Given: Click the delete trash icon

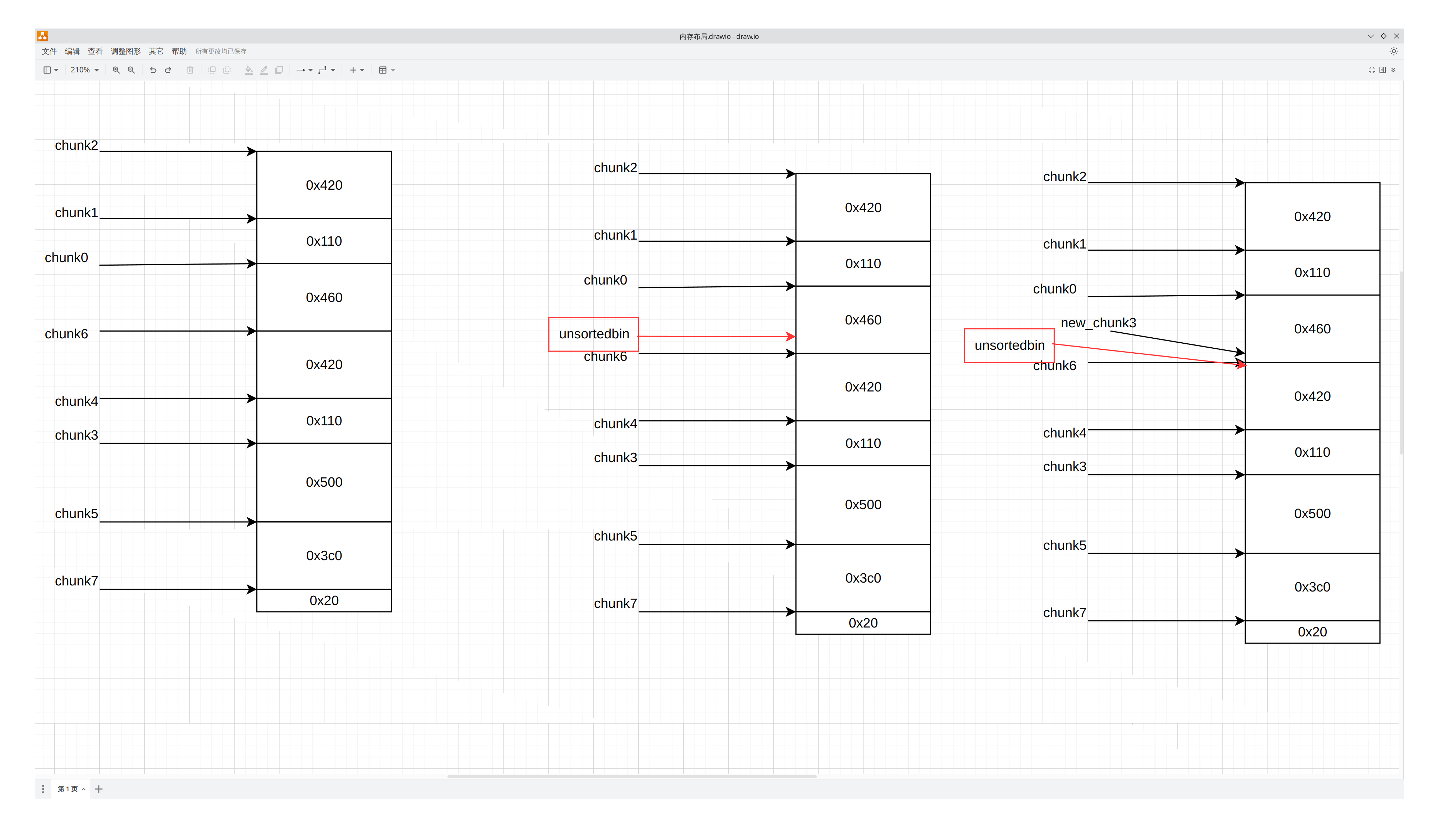Looking at the screenshot, I should pyautogui.click(x=190, y=70).
